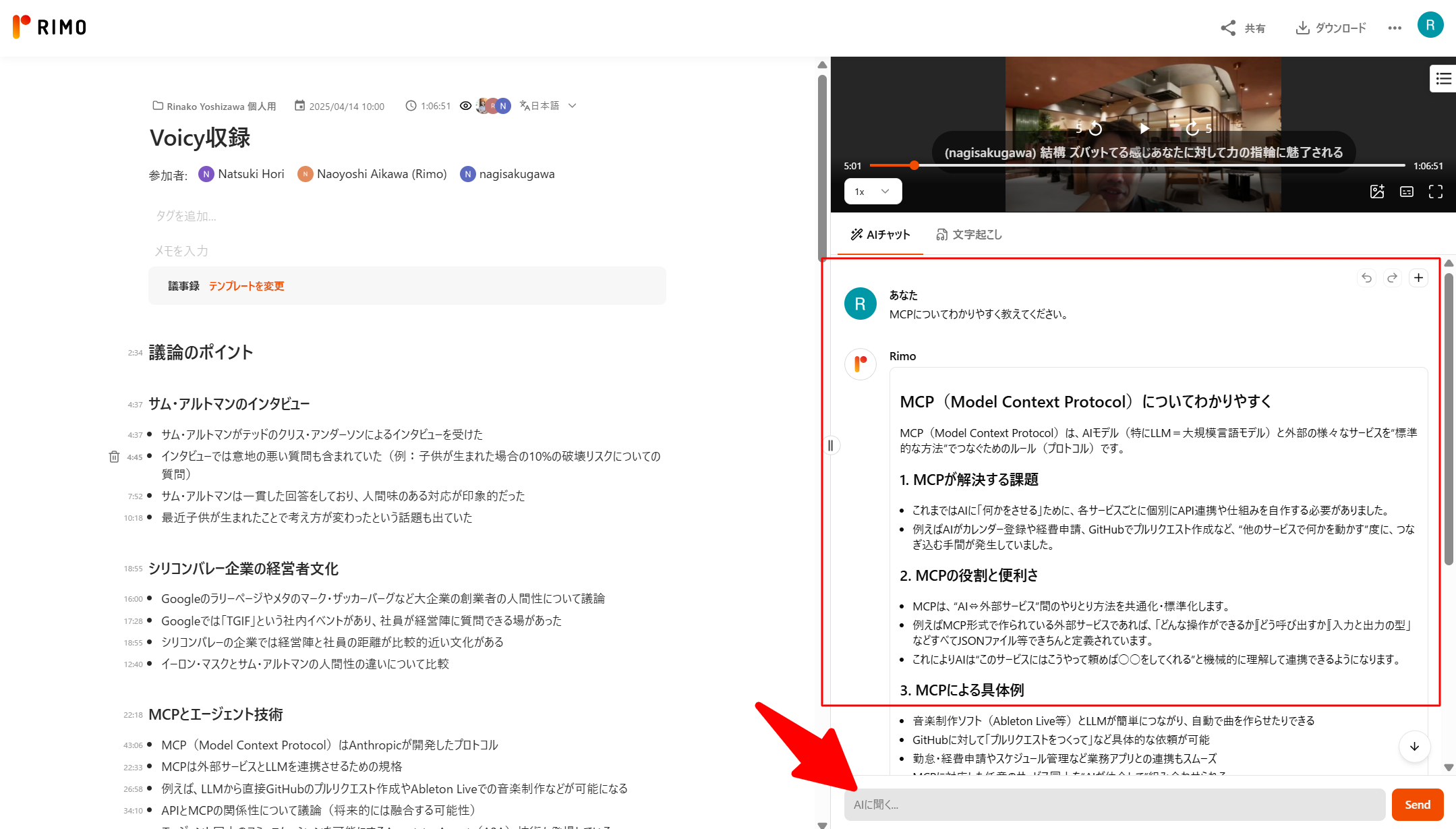This screenshot has height=829, width=1456.
Task: Click the capture image icon on video
Action: tap(1377, 192)
